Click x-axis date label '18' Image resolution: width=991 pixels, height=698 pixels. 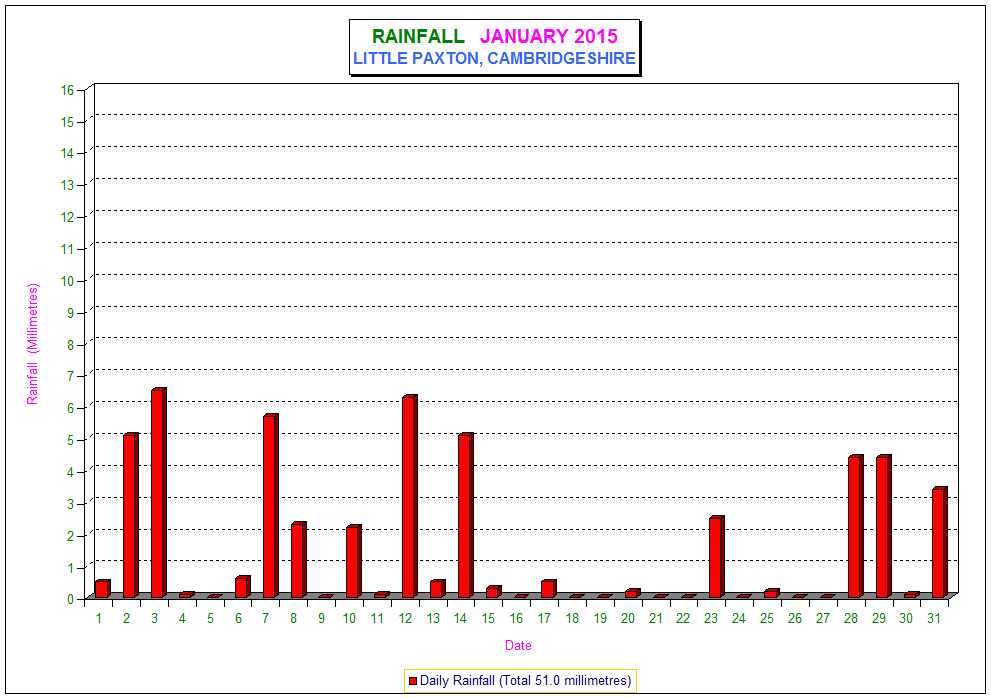click(x=572, y=619)
